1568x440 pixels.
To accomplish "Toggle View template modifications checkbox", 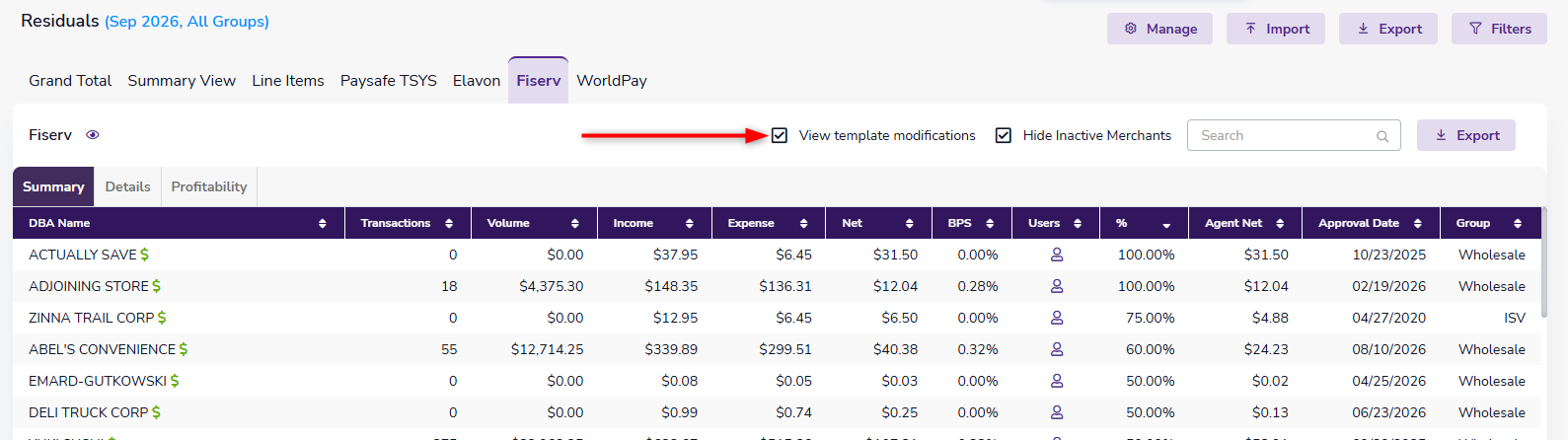I will click(x=780, y=135).
